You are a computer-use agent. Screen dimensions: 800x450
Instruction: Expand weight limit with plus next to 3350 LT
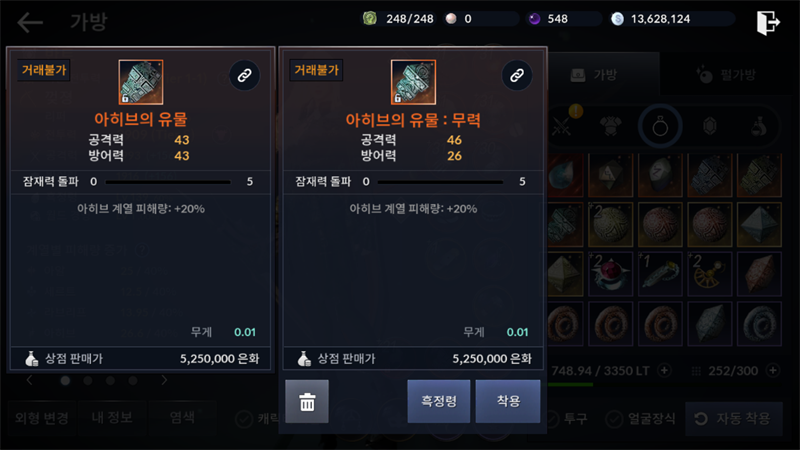(x=664, y=370)
